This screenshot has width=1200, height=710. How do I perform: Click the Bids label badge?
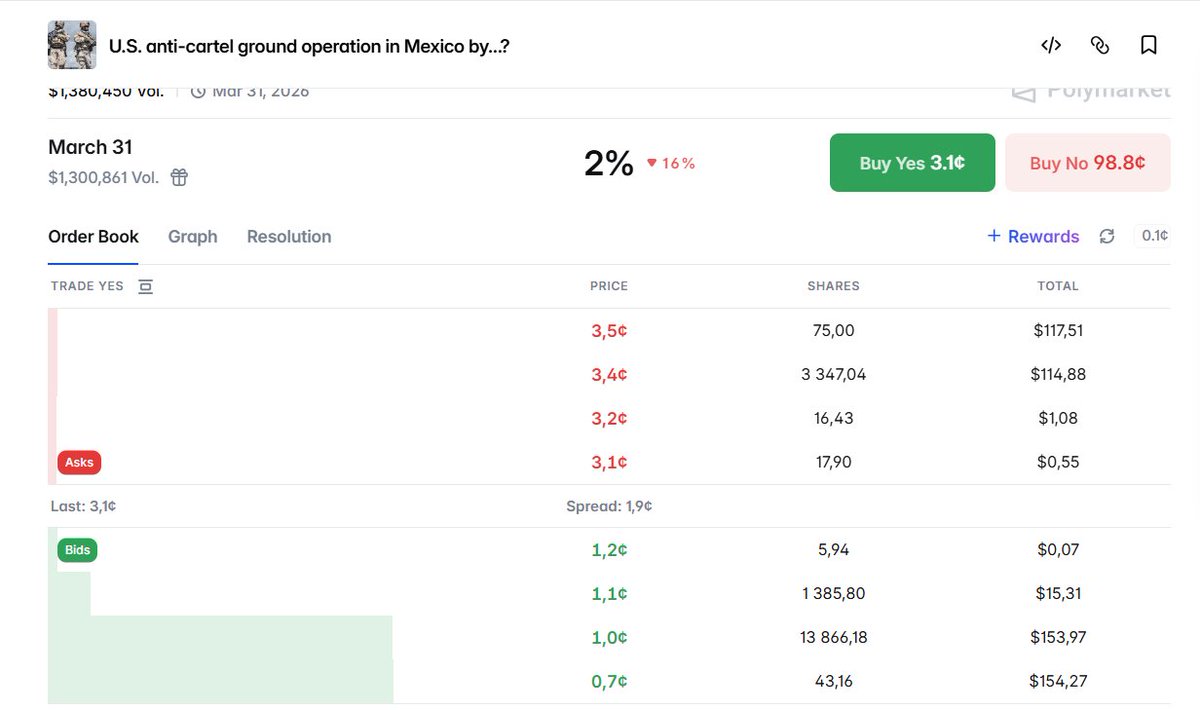pos(77,550)
